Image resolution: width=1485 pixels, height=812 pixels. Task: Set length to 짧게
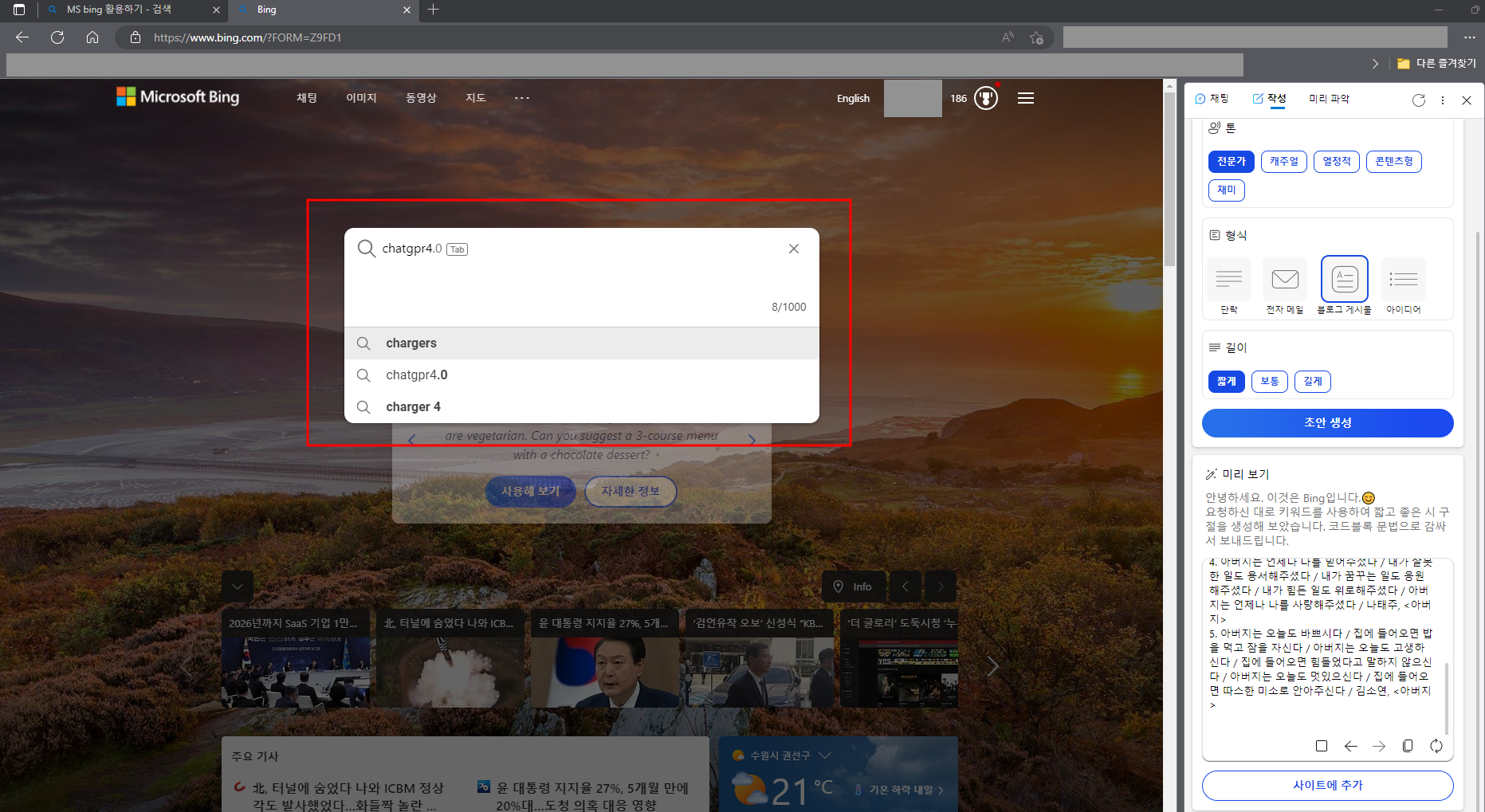(1227, 382)
